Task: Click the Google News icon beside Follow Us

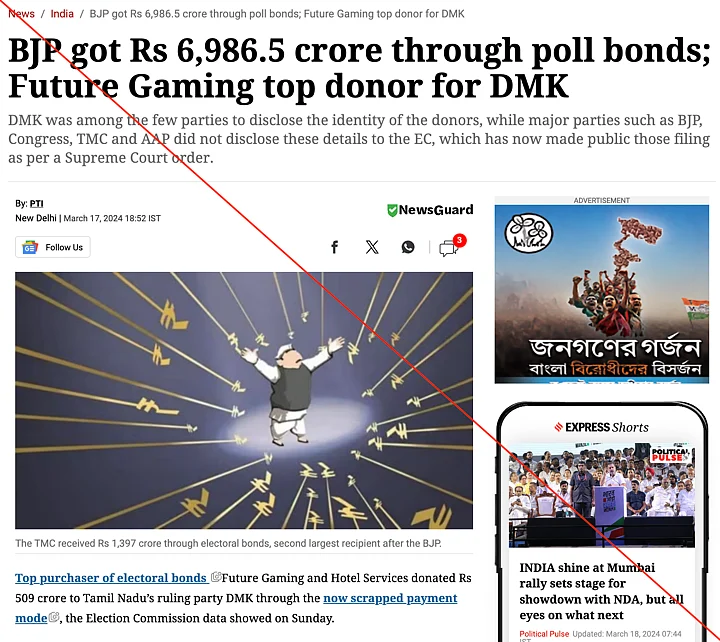Action: (x=30, y=247)
